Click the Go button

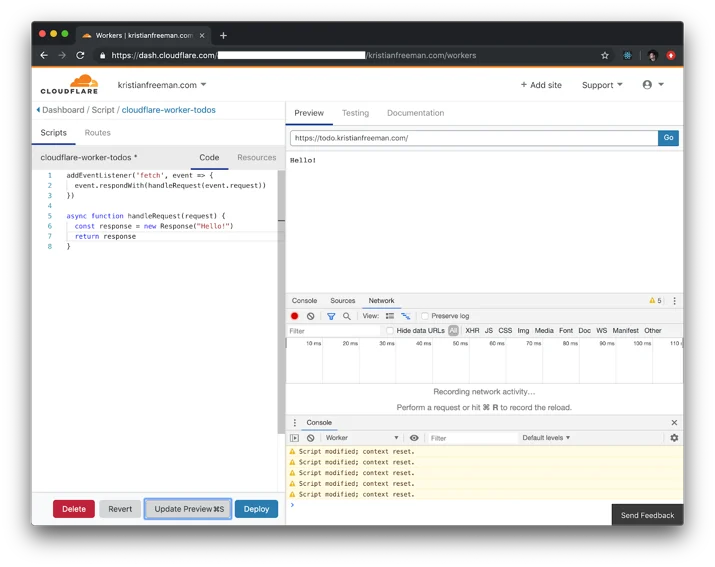click(x=668, y=138)
